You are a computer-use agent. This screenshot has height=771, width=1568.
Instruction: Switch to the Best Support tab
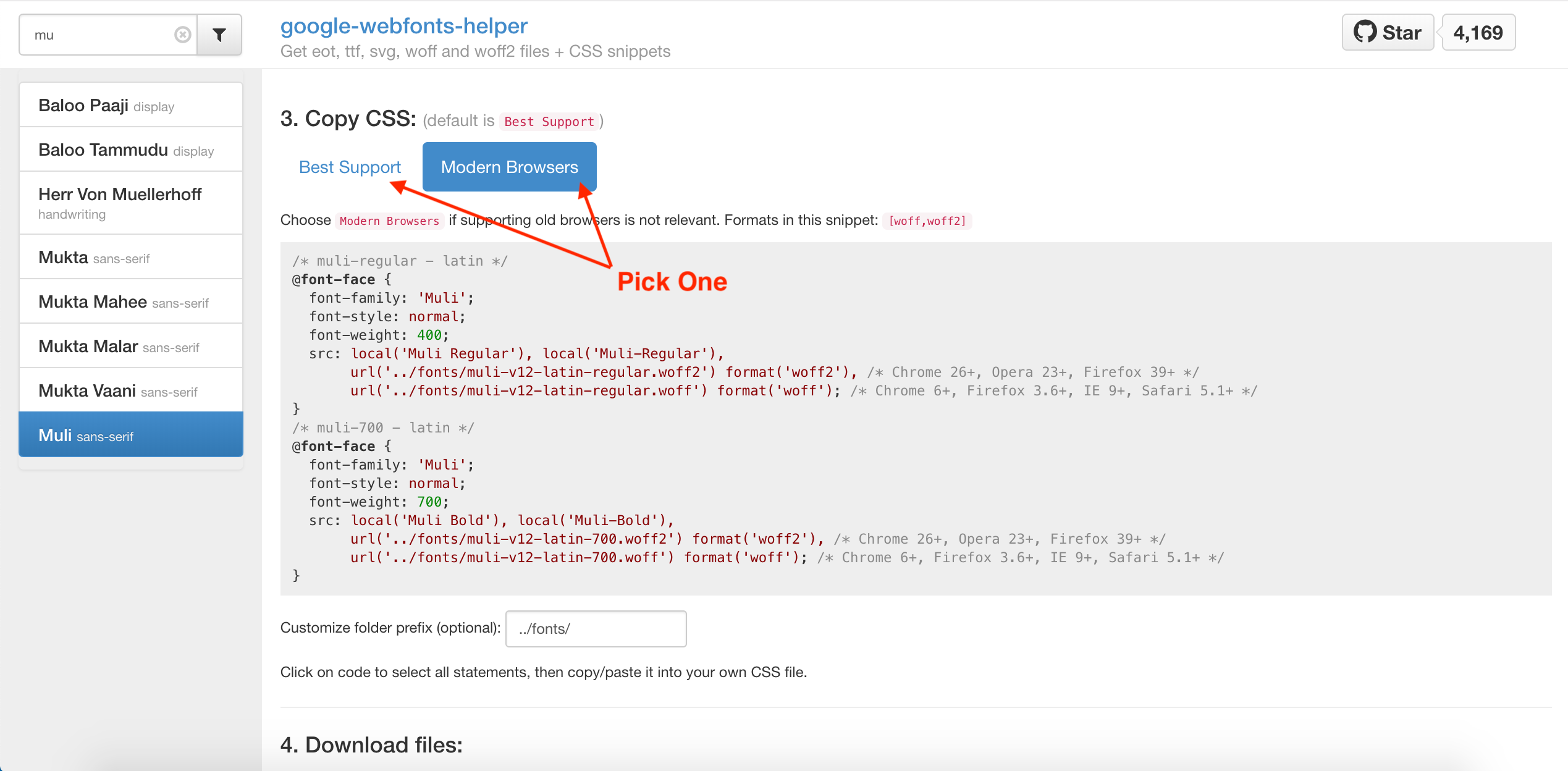pos(350,167)
